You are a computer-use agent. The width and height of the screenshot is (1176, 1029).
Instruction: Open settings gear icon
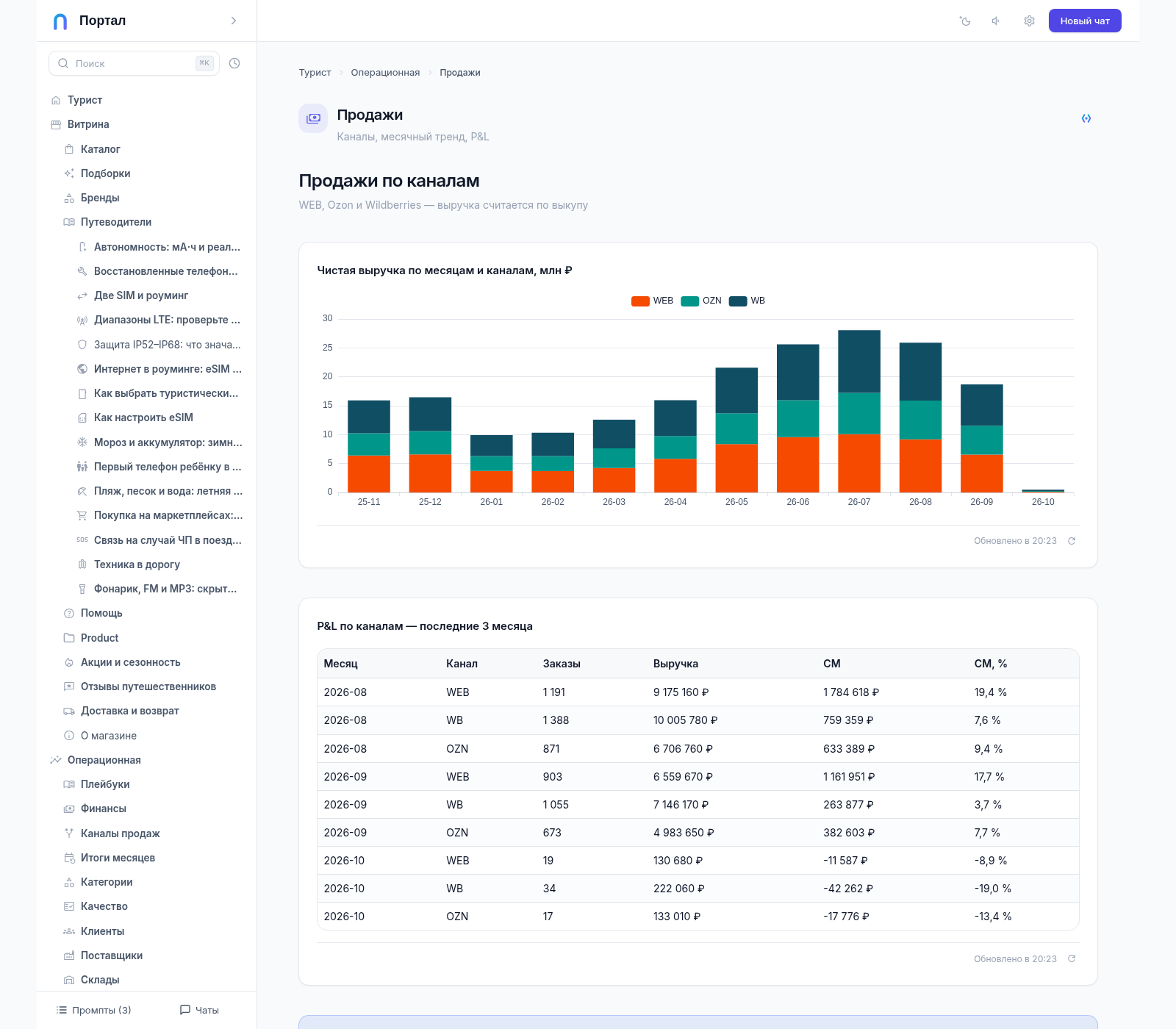(x=1029, y=21)
